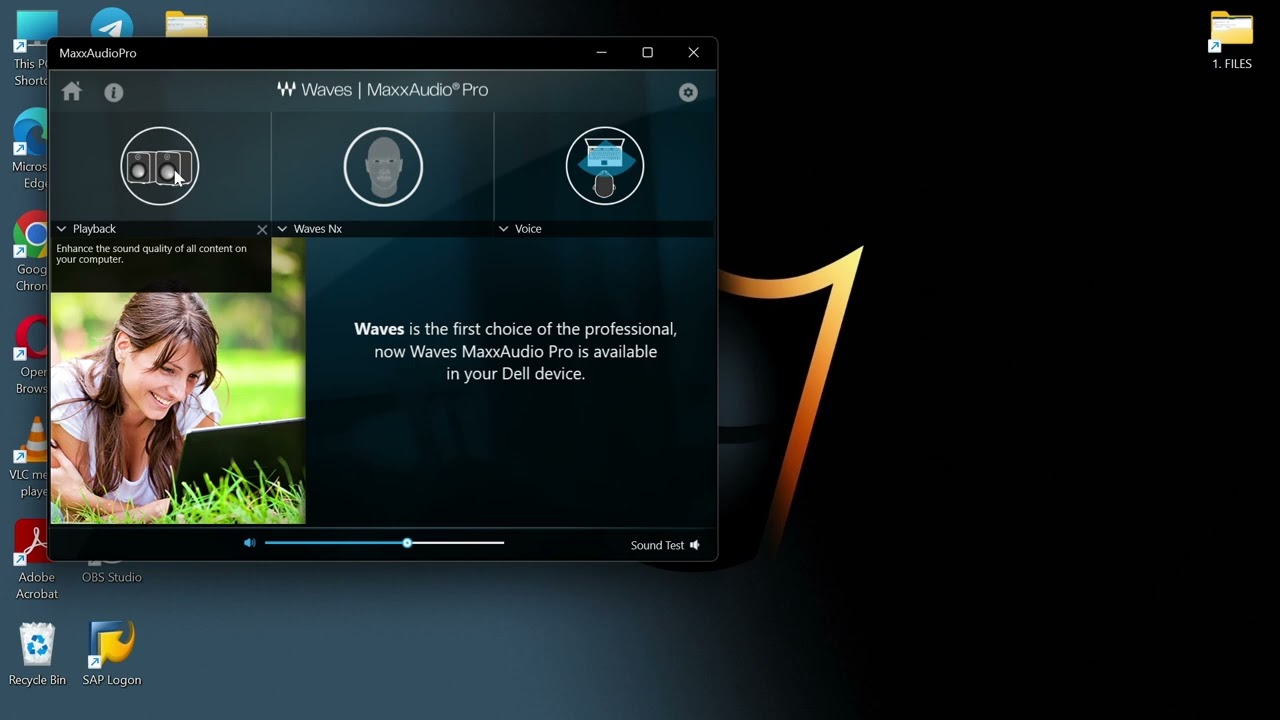
Task: Open the This PC desktop shortcut
Action: pos(32,48)
